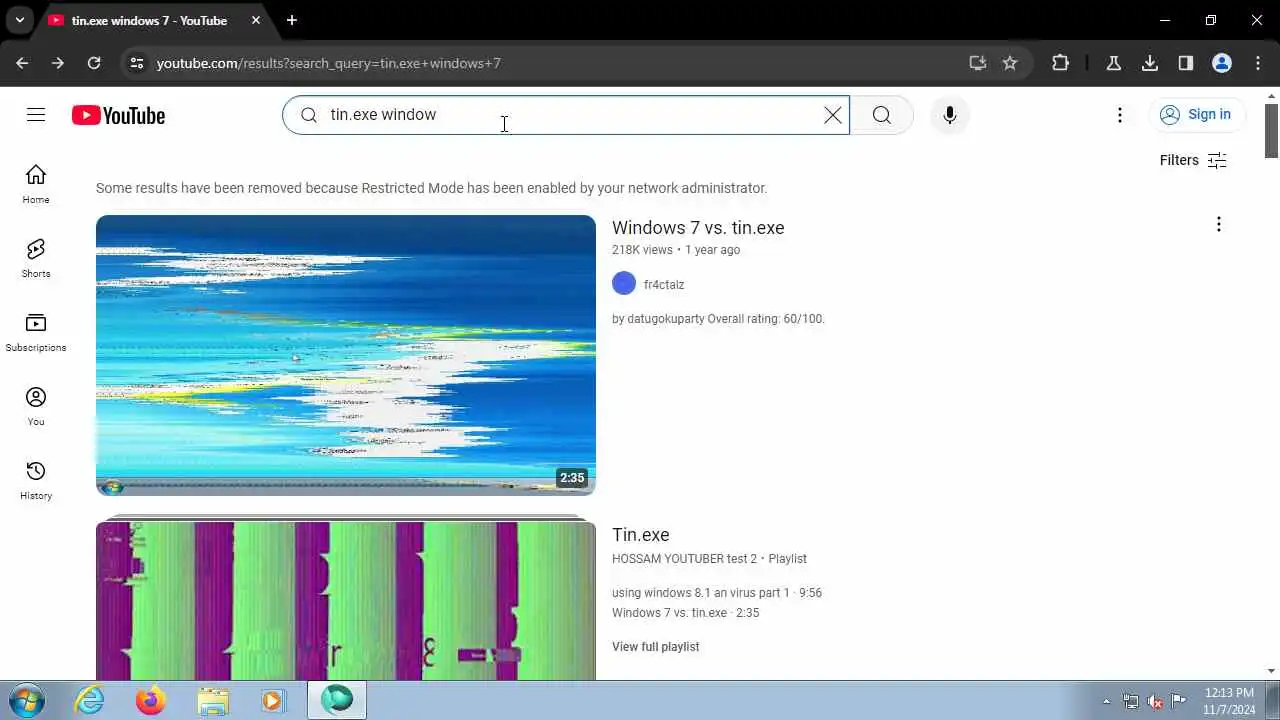Click the install app icon in address bar

tap(978, 63)
